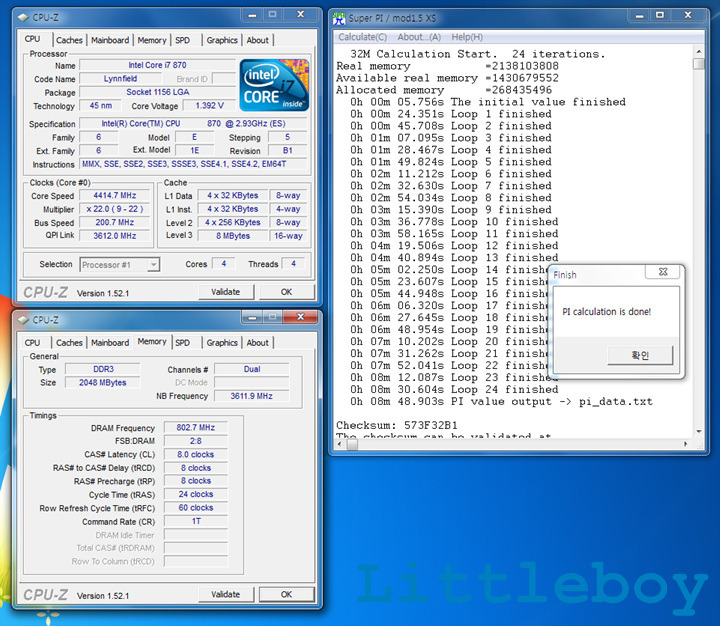This screenshot has width=720, height=626.
Task: Click Command Rate value 1T
Action: tap(196, 521)
